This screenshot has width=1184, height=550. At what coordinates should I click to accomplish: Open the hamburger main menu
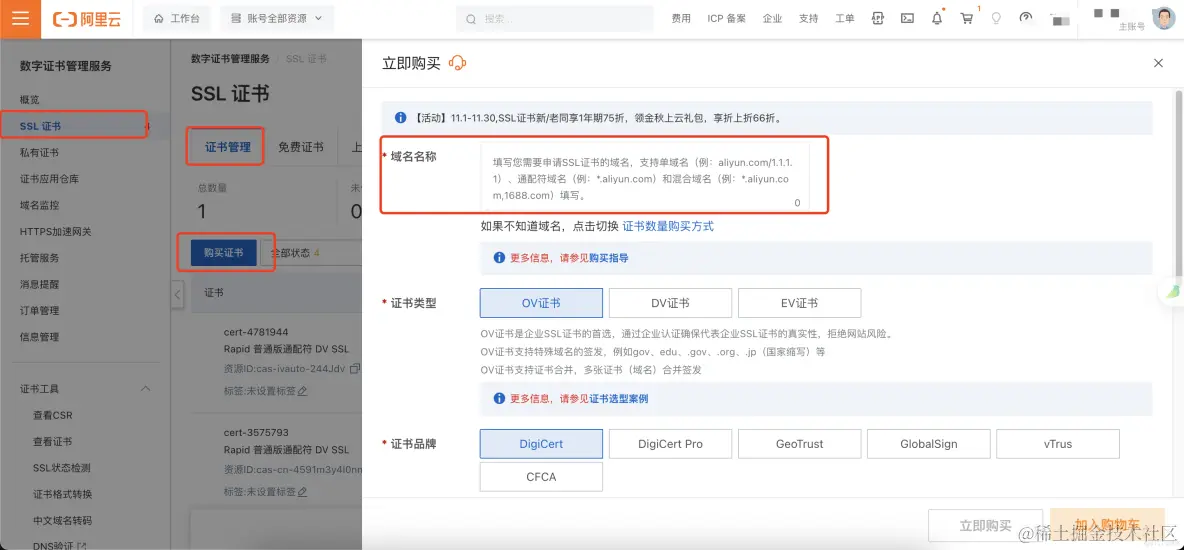point(20,19)
